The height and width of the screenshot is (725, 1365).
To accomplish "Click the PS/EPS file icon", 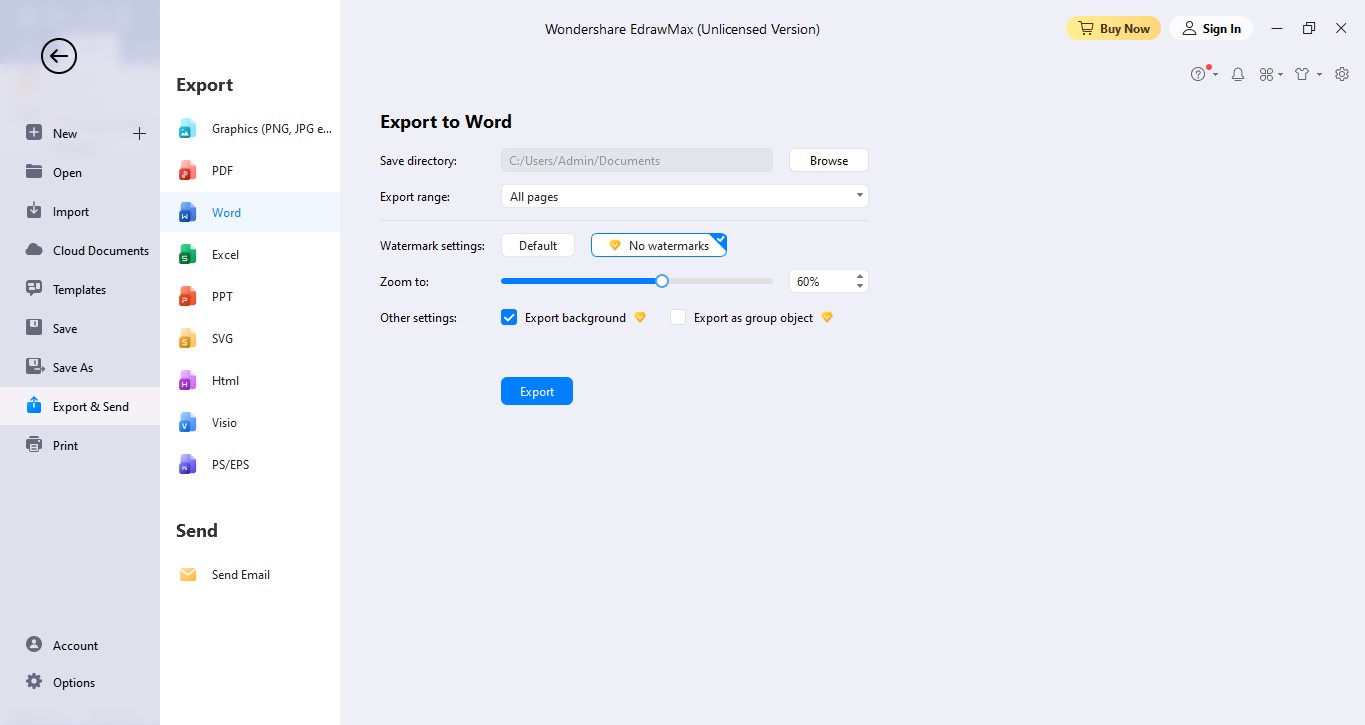I will (187, 465).
